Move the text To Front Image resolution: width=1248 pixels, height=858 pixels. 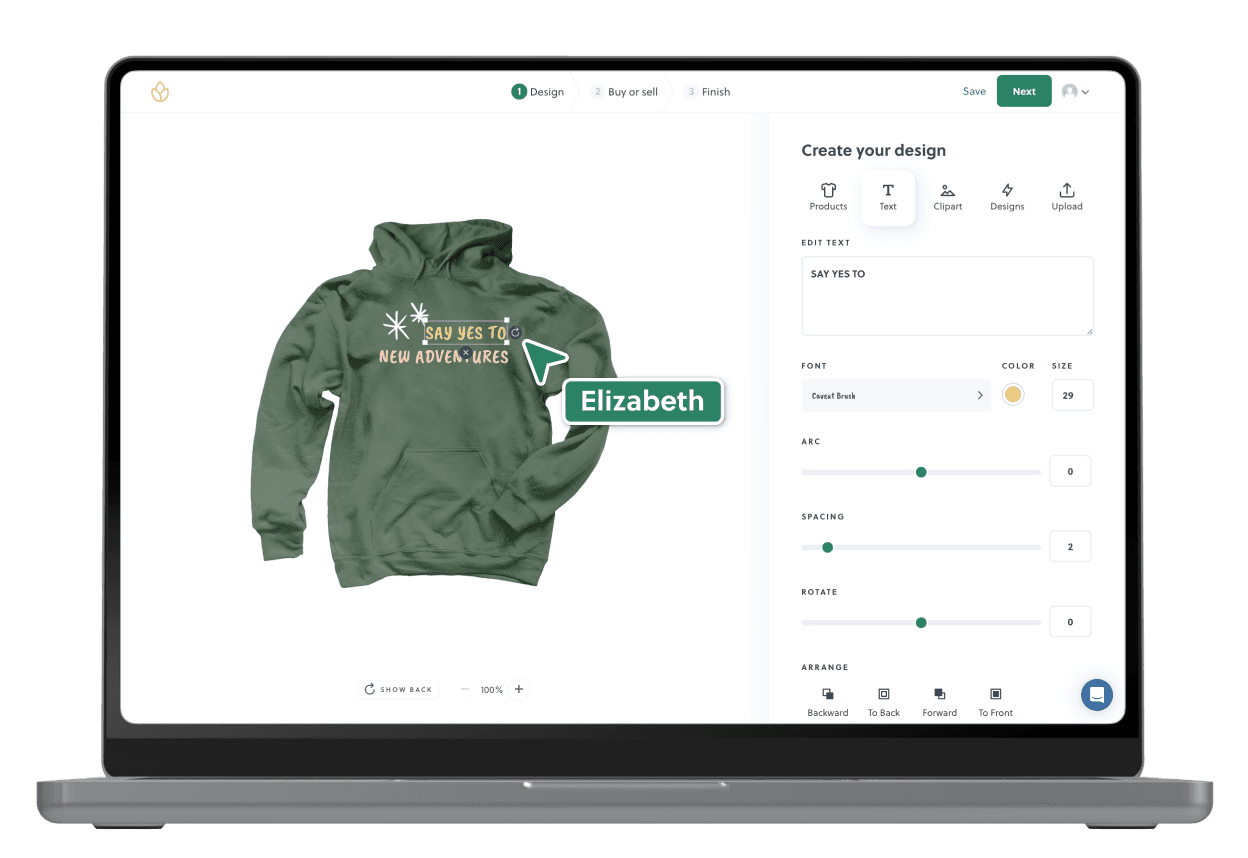(x=995, y=700)
